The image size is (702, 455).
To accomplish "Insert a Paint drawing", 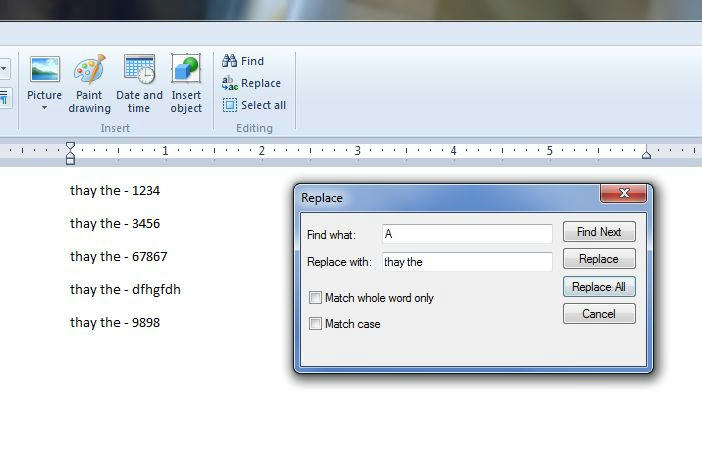I will 90,84.
